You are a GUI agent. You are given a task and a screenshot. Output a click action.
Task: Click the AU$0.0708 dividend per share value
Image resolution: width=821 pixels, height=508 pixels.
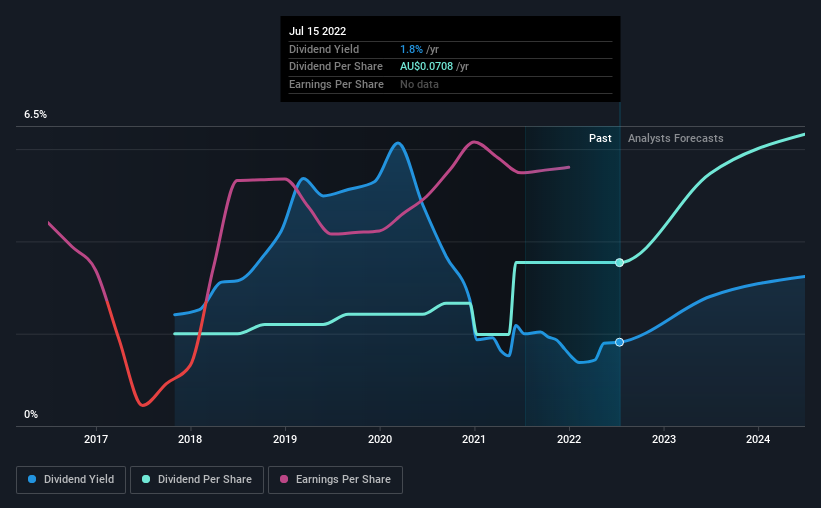click(426, 67)
